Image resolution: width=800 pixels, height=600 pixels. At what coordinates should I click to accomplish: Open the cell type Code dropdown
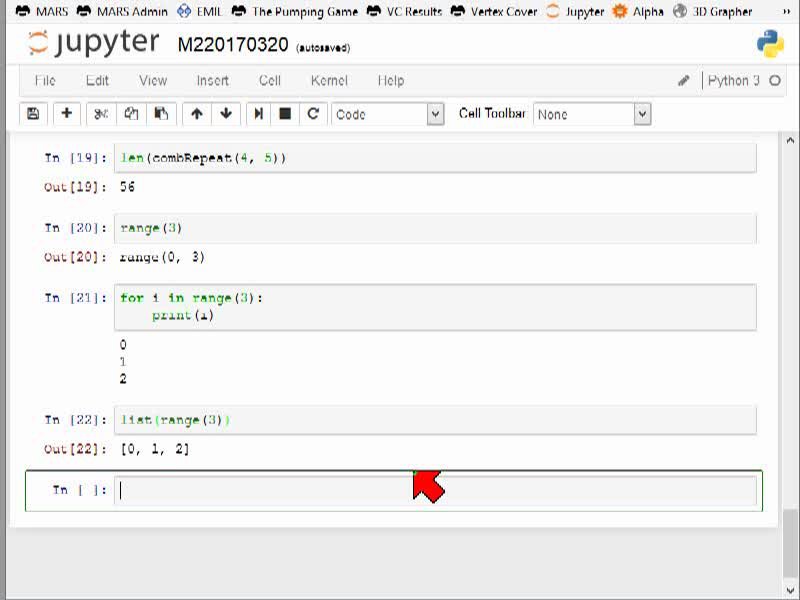[388, 114]
